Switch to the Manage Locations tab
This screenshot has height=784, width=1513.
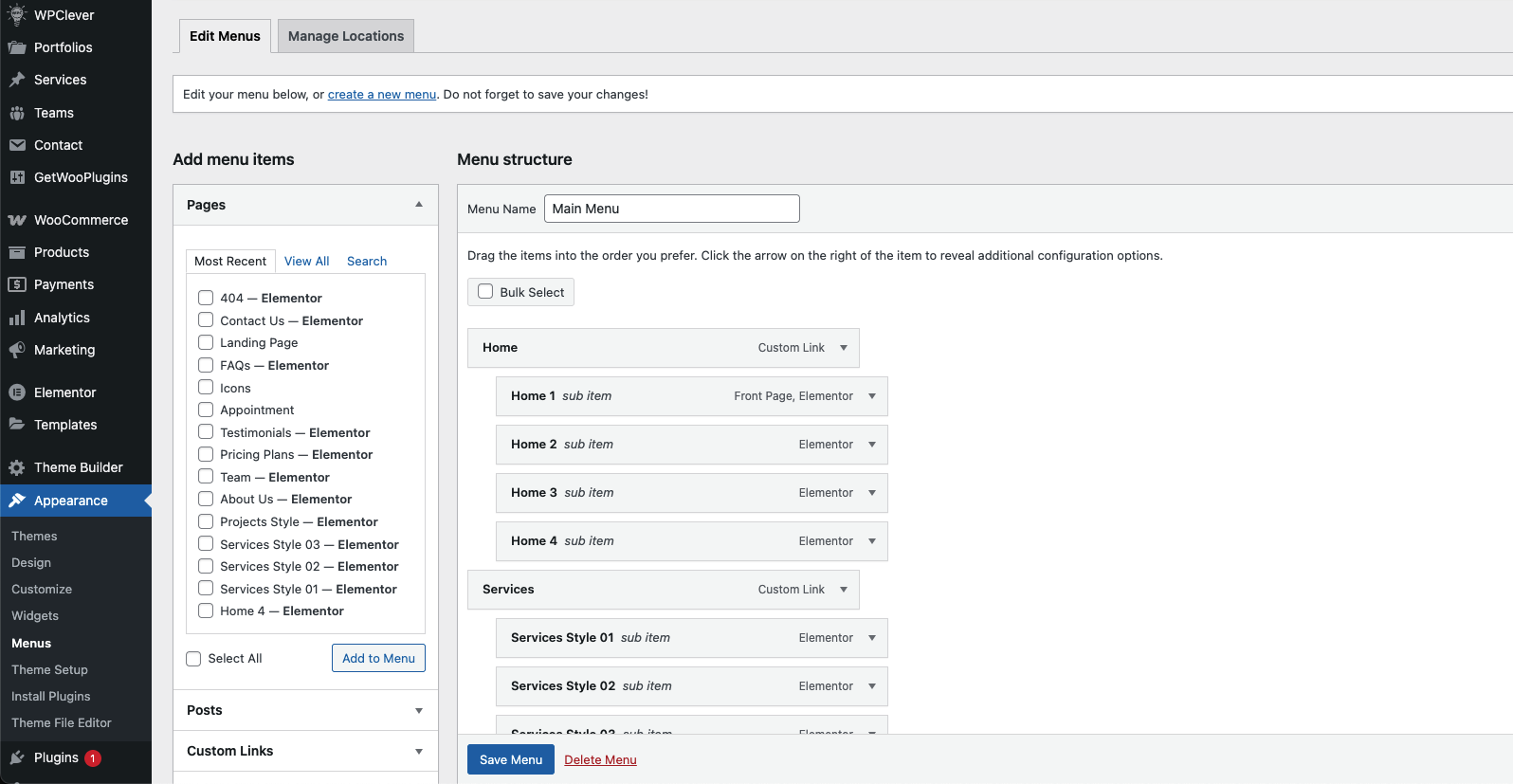[346, 36]
